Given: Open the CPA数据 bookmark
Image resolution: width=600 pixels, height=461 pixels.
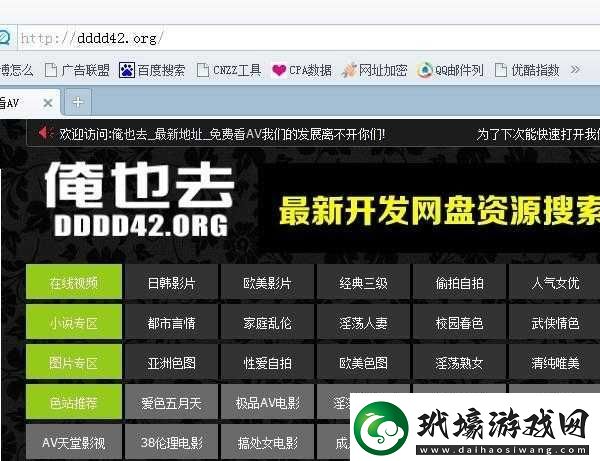Looking at the screenshot, I should pos(302,70).
